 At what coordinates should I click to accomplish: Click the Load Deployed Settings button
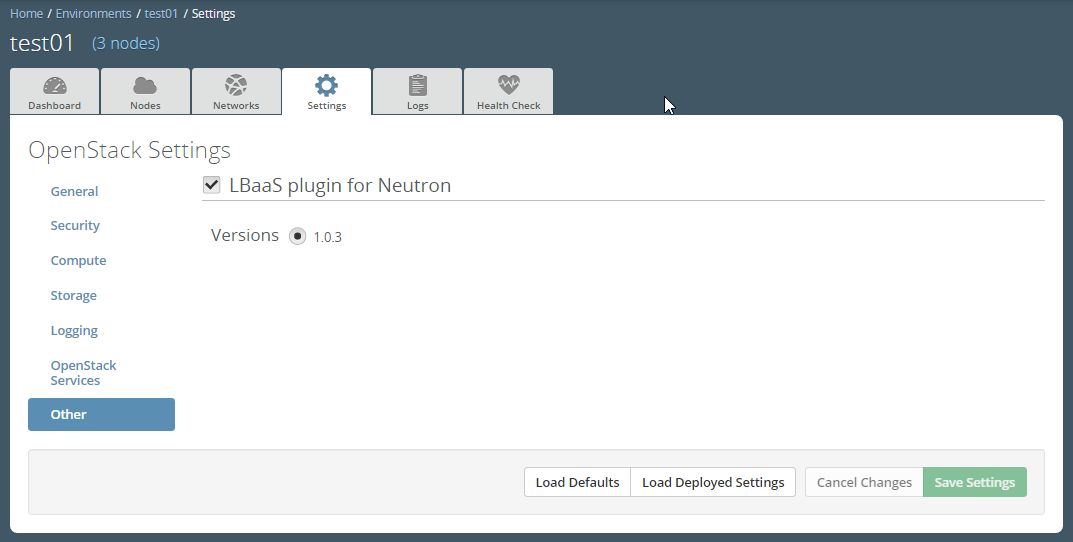(x=713, y=482)
